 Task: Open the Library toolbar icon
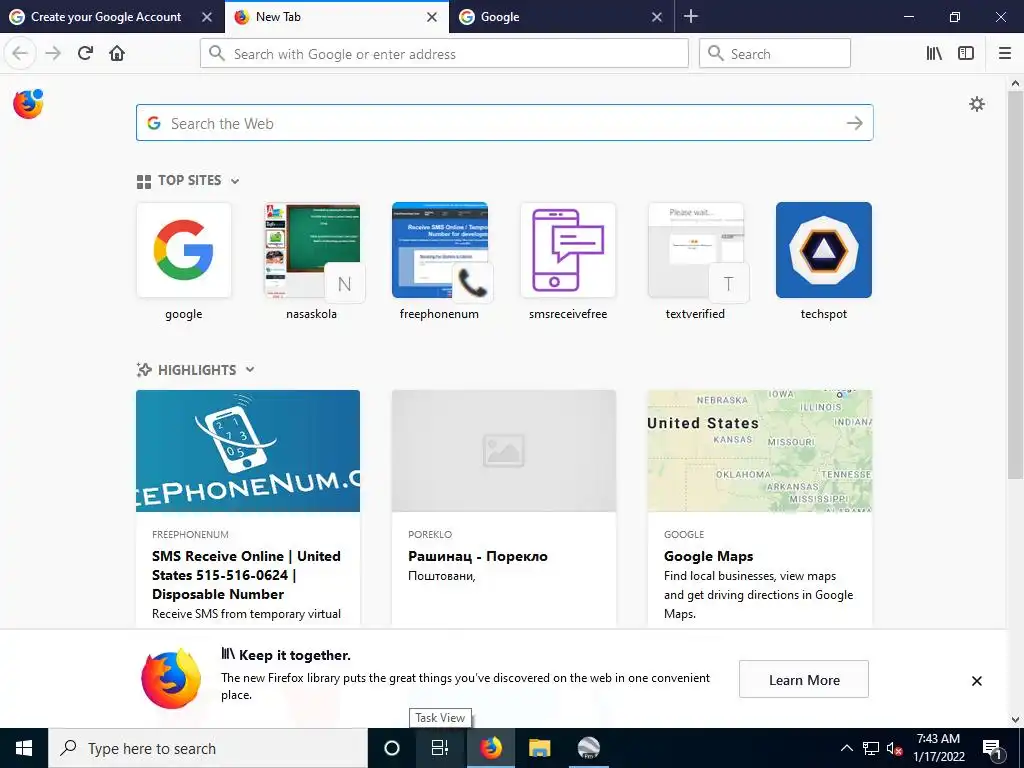(934, 53)
